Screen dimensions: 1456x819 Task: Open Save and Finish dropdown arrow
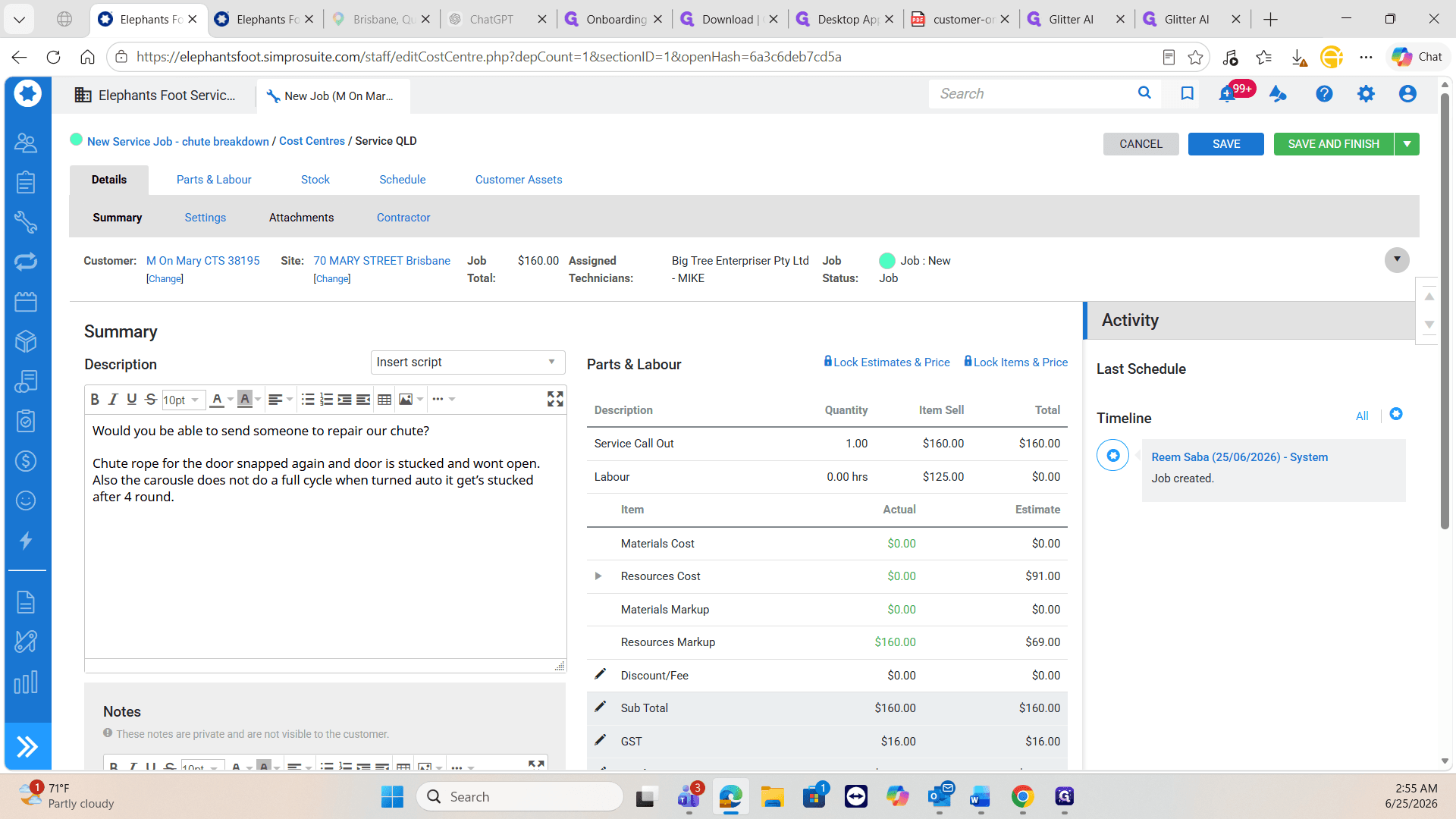(x=1407, y=144)
